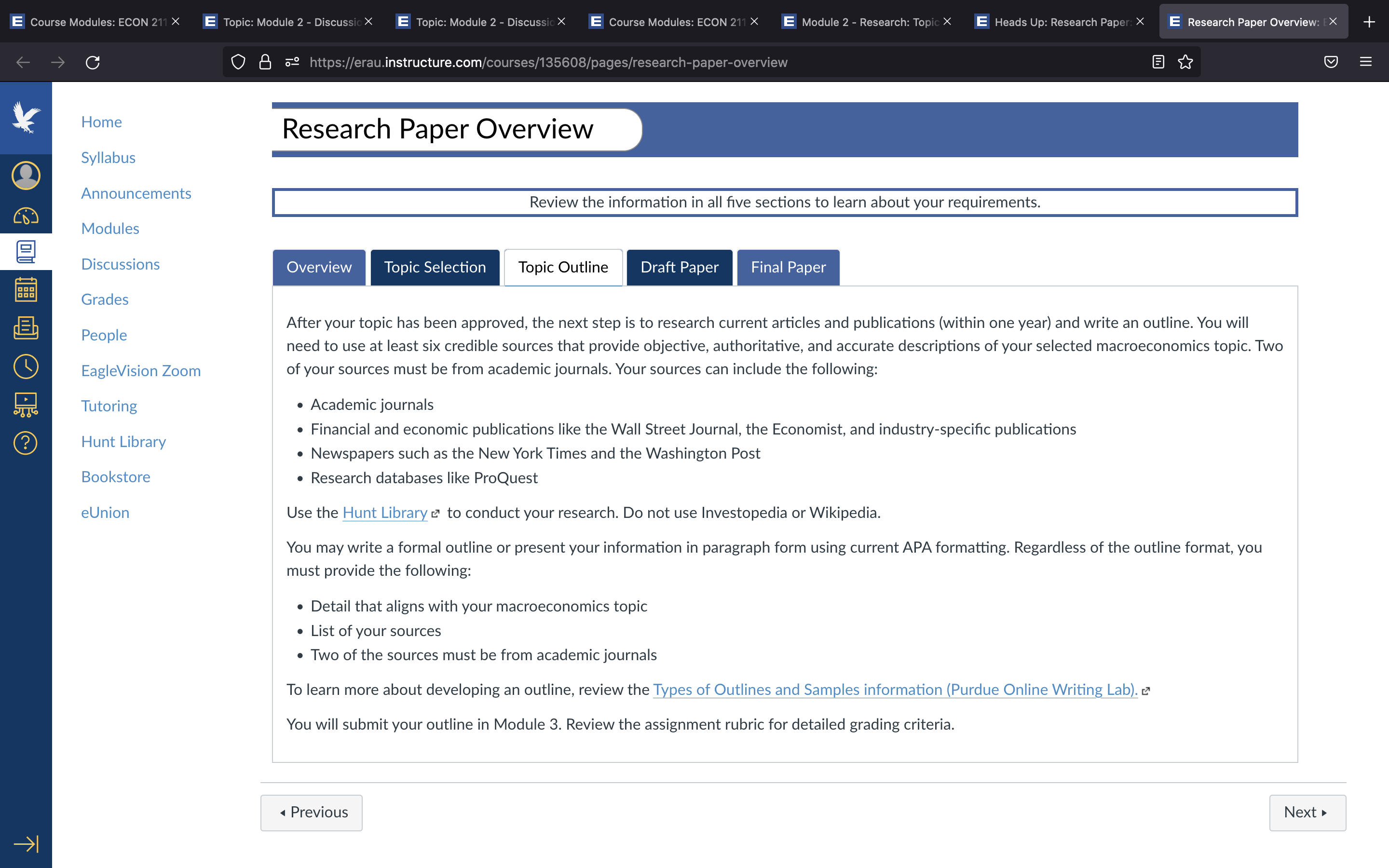Open the Inbox icon in global navigation
Image resolution: width=1389 pixels, height=868 pixels.
click(x=26, y=328)
